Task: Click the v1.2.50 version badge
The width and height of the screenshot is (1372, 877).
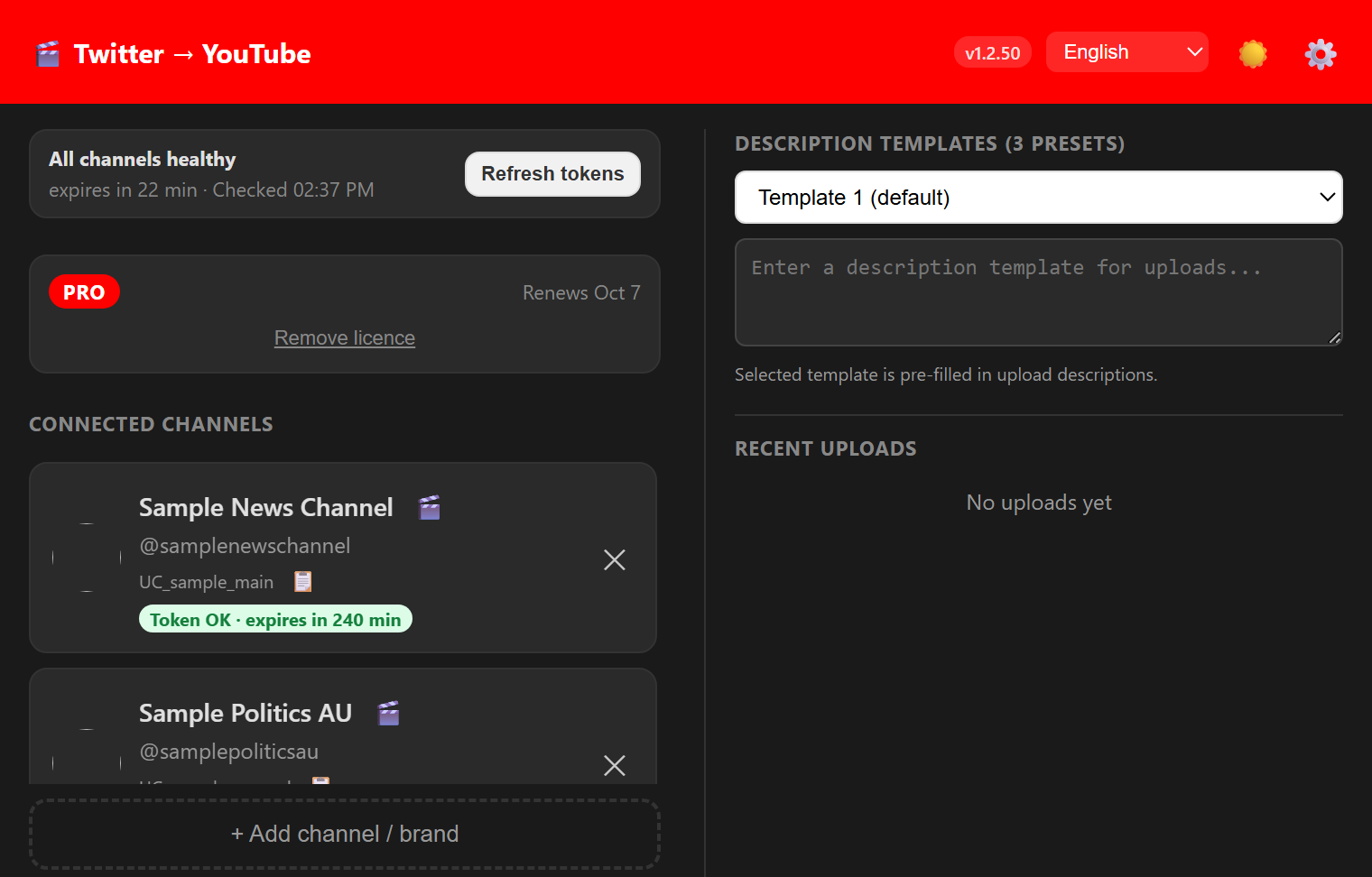Action: 993,53
